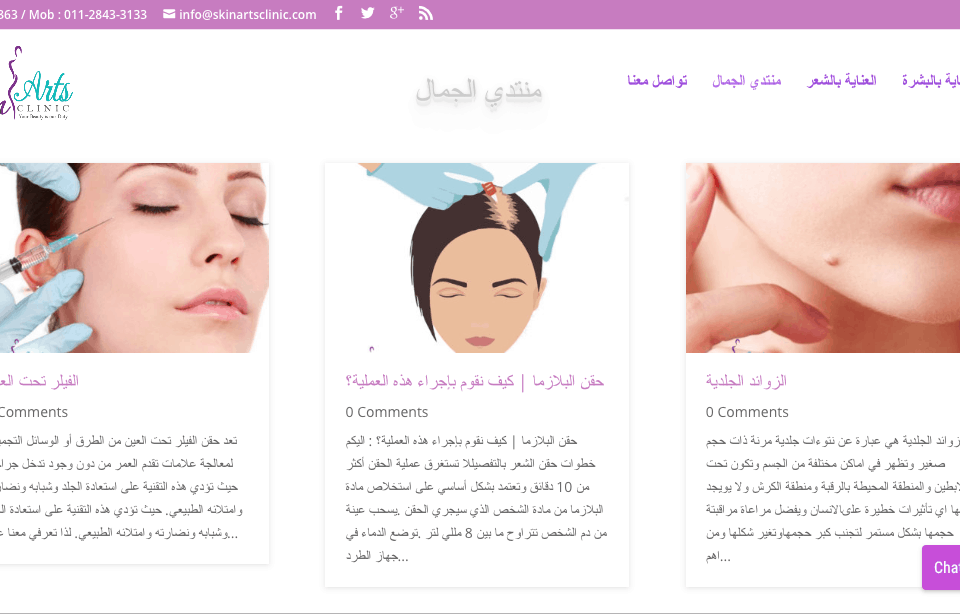The height and width of the screenshot is (616, 960).
Task: Click the info@skinartsclinic.com email link
Action: click(x=247, y=14)
